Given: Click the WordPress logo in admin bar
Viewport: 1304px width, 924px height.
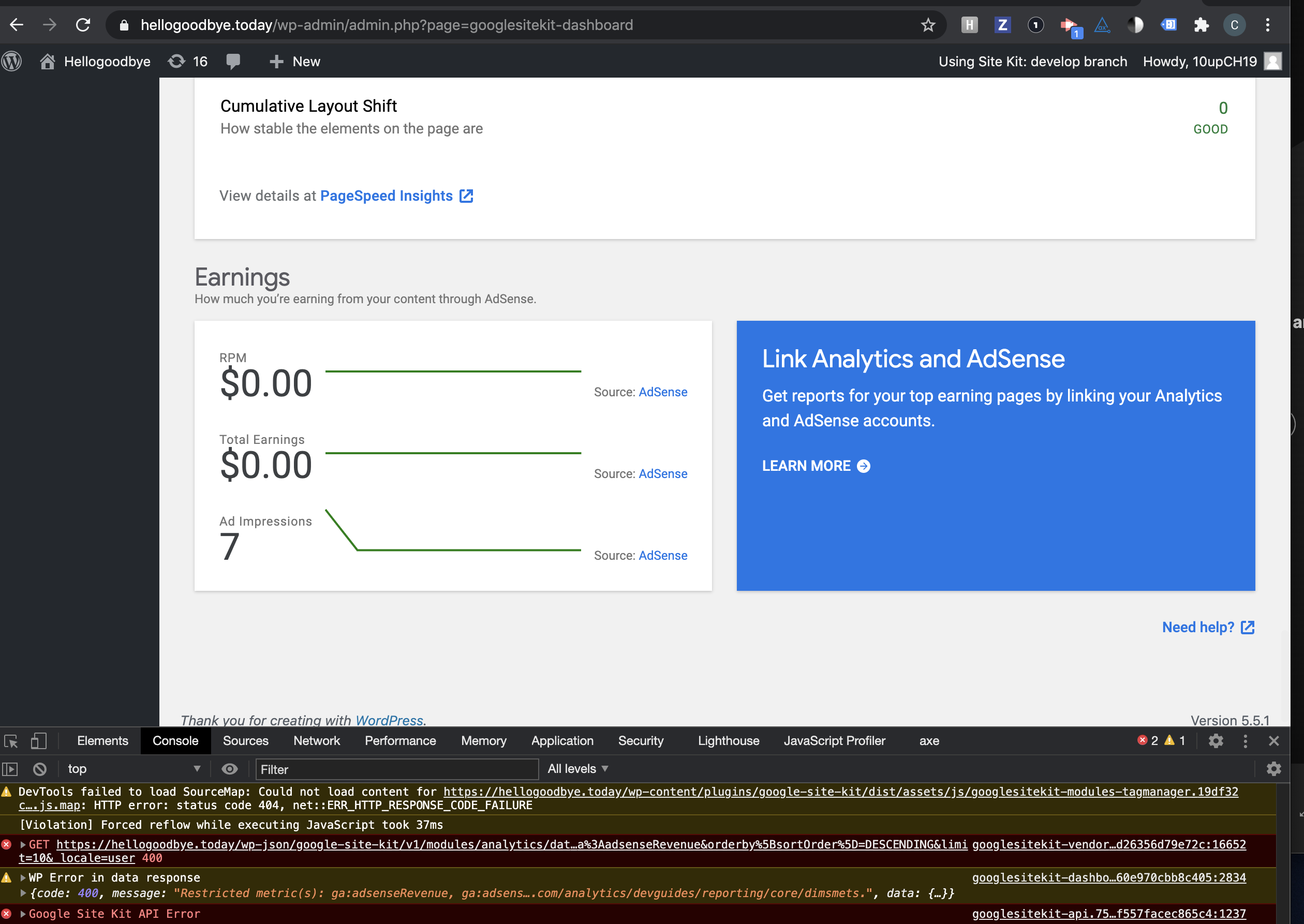Looking at the screenshot, I should click(x=12, y=62).
